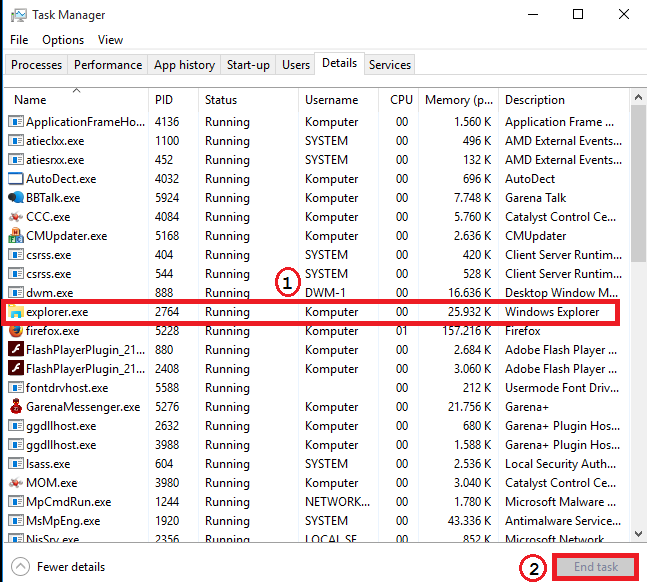The height and width of the screenshot is (582, 647).
Task: Select the GarenaMessenger.exe process name
Action: [83, 407]
